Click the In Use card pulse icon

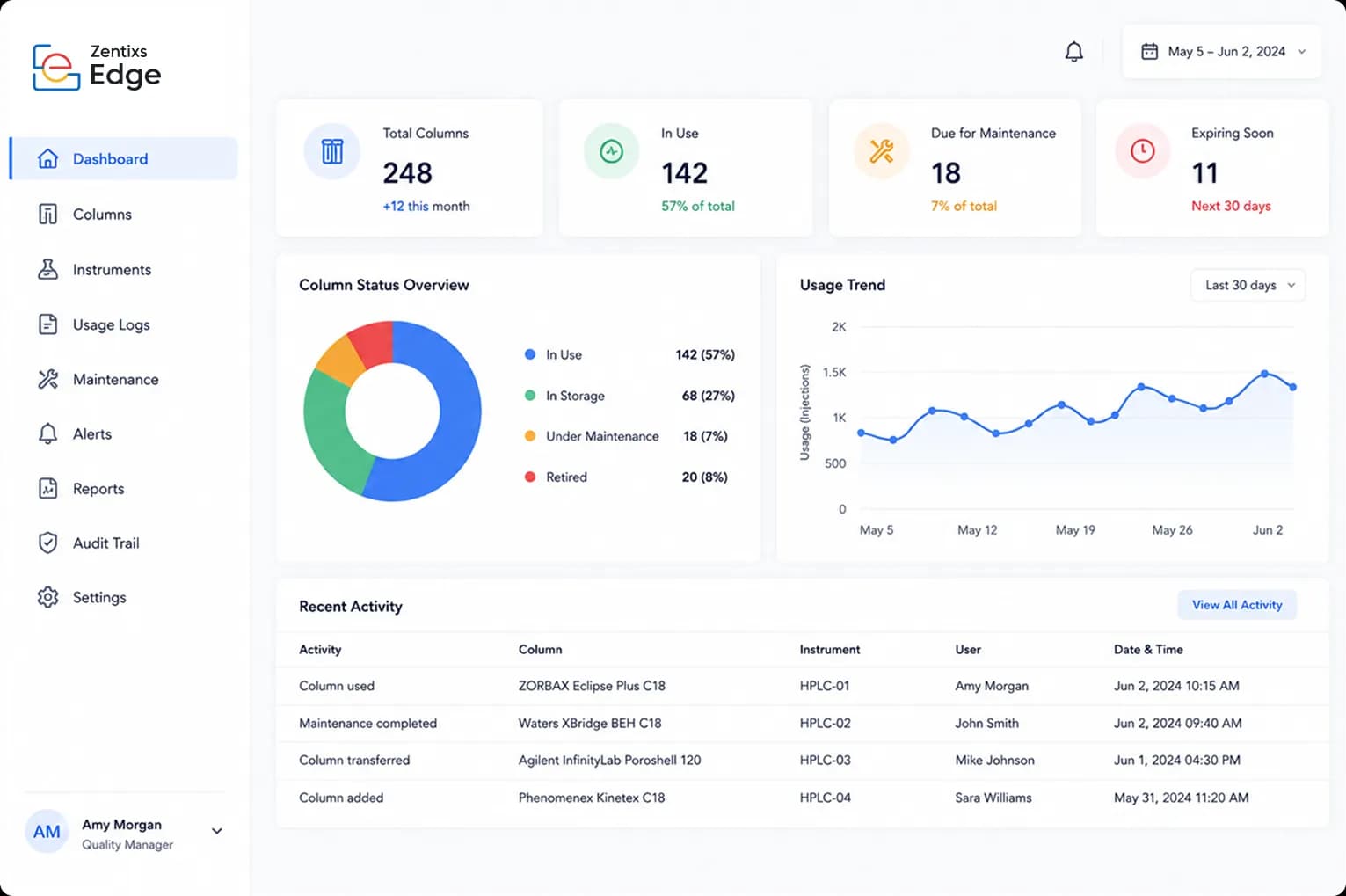coord(612,151)
